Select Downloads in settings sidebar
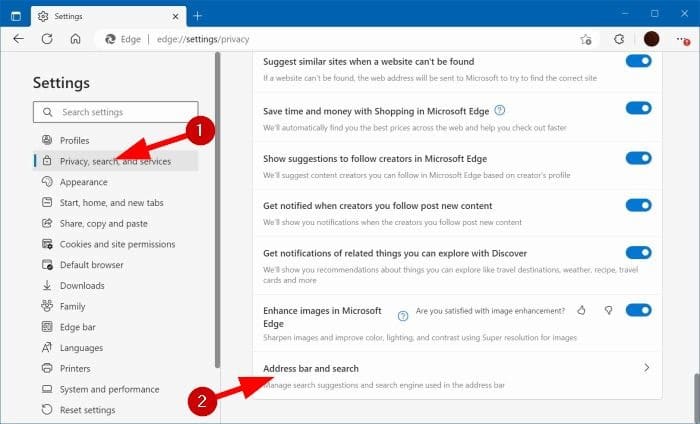This screenshot has height=424, width=700. tap(116, 286)
